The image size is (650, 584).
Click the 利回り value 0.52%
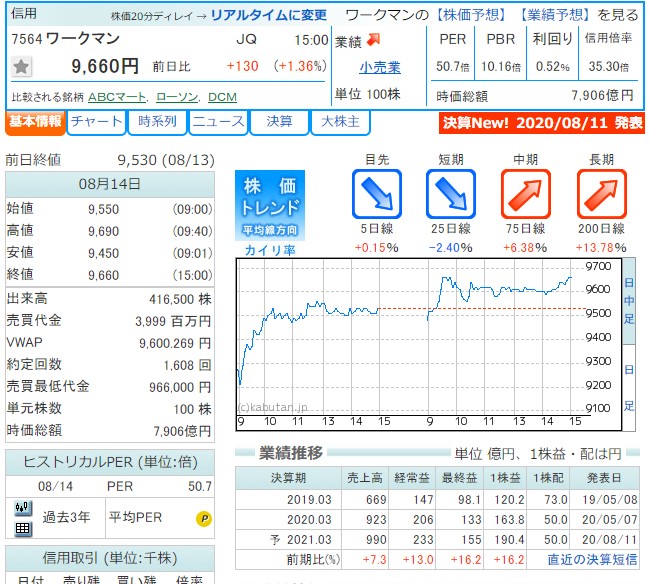pyautogui.click(x=552, y=66)
